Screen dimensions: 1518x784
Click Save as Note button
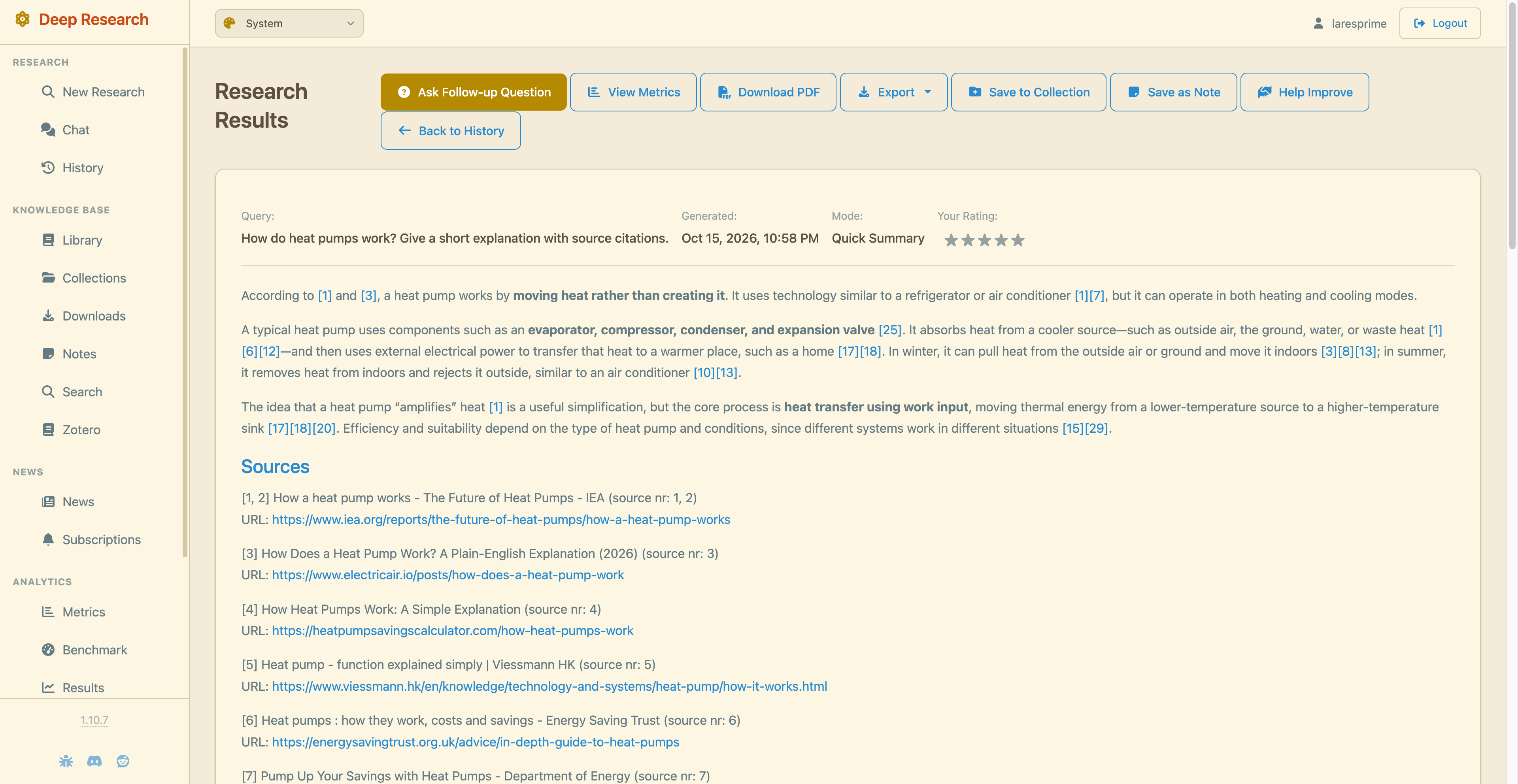[x=1173, y=92]
